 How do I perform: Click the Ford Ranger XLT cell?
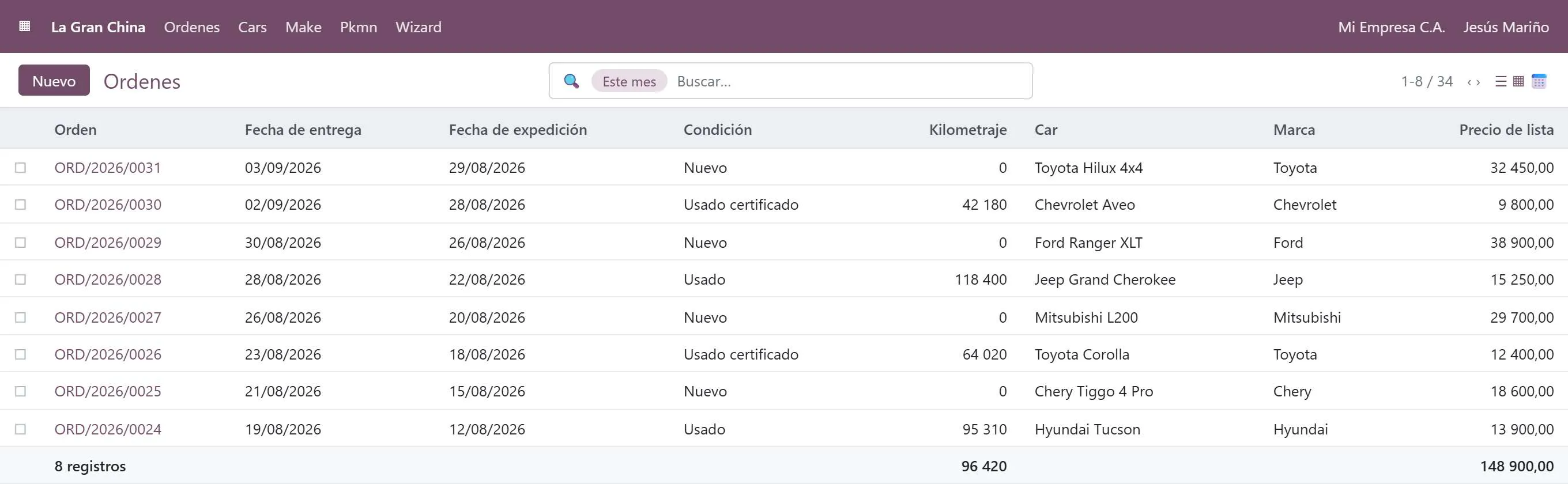(1088, 242)
